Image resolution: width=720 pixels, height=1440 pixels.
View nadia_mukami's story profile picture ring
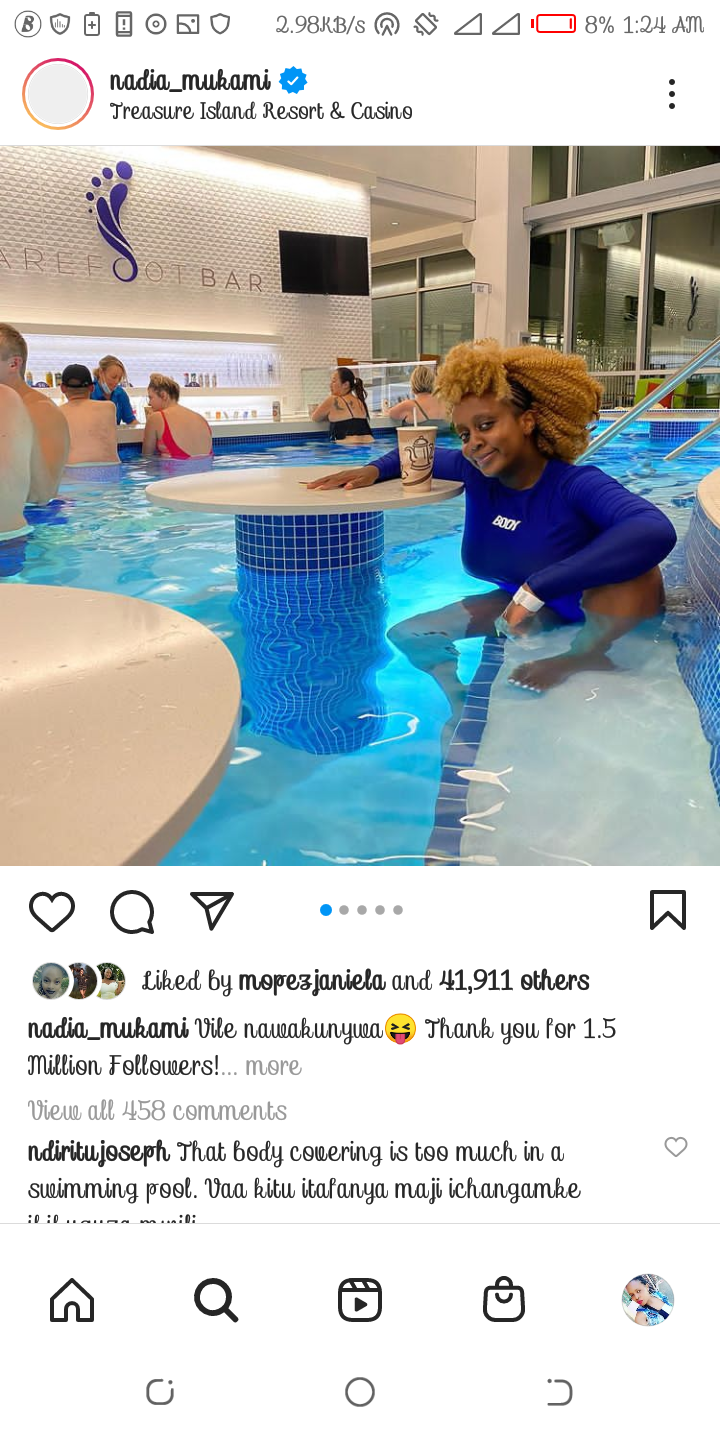pos(58,94)
